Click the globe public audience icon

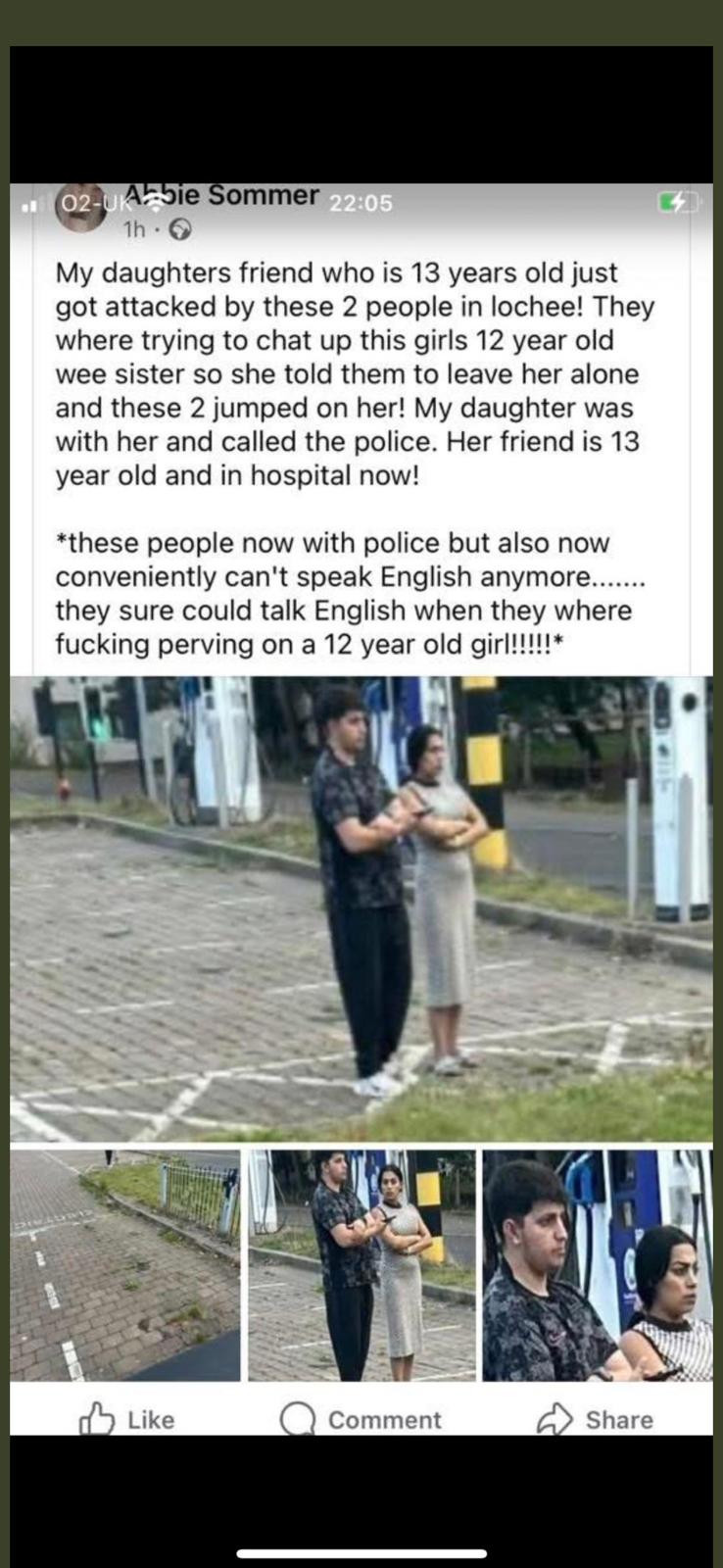(179, 230)
